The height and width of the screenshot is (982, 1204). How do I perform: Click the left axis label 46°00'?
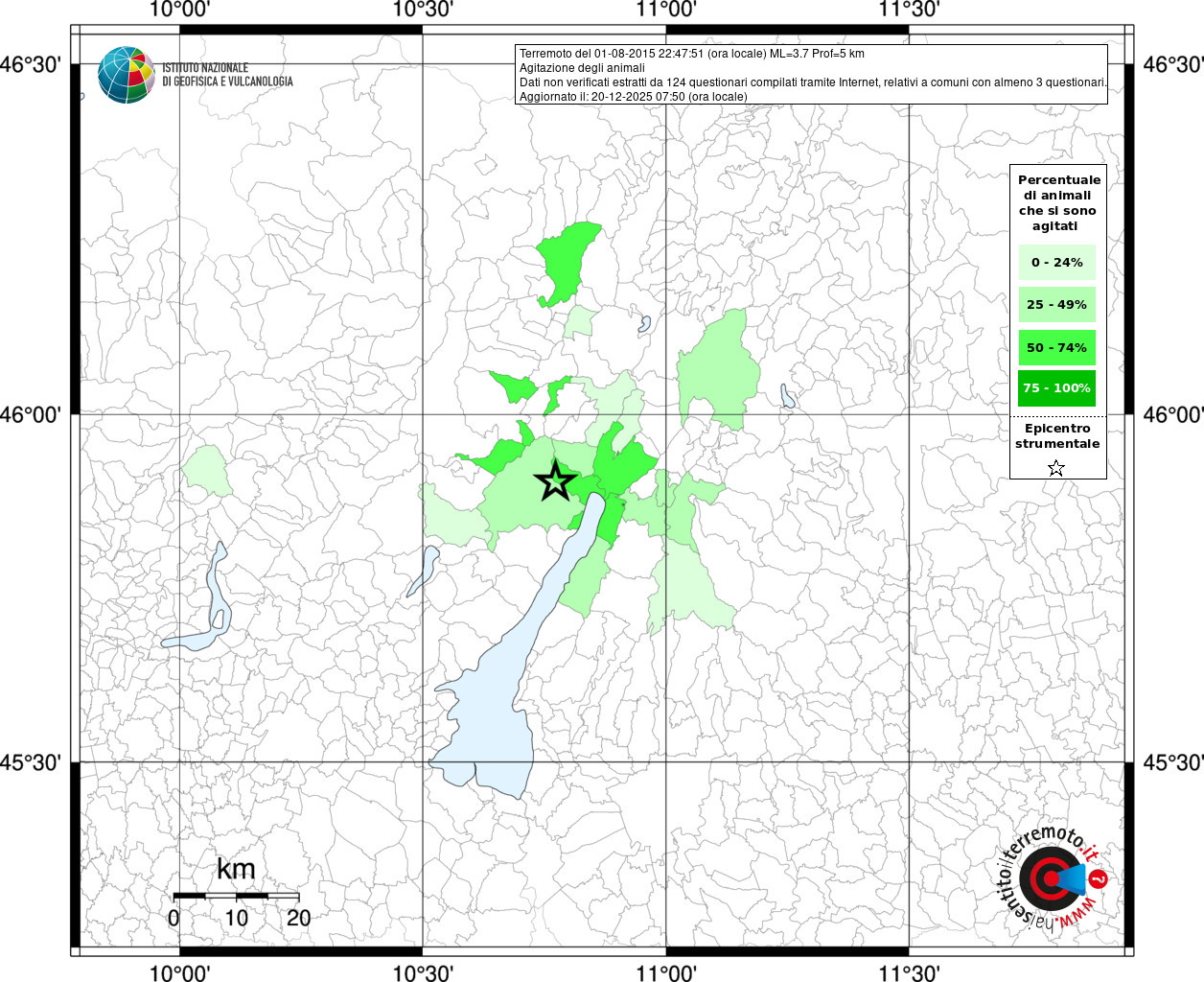(x=32, y=414)
